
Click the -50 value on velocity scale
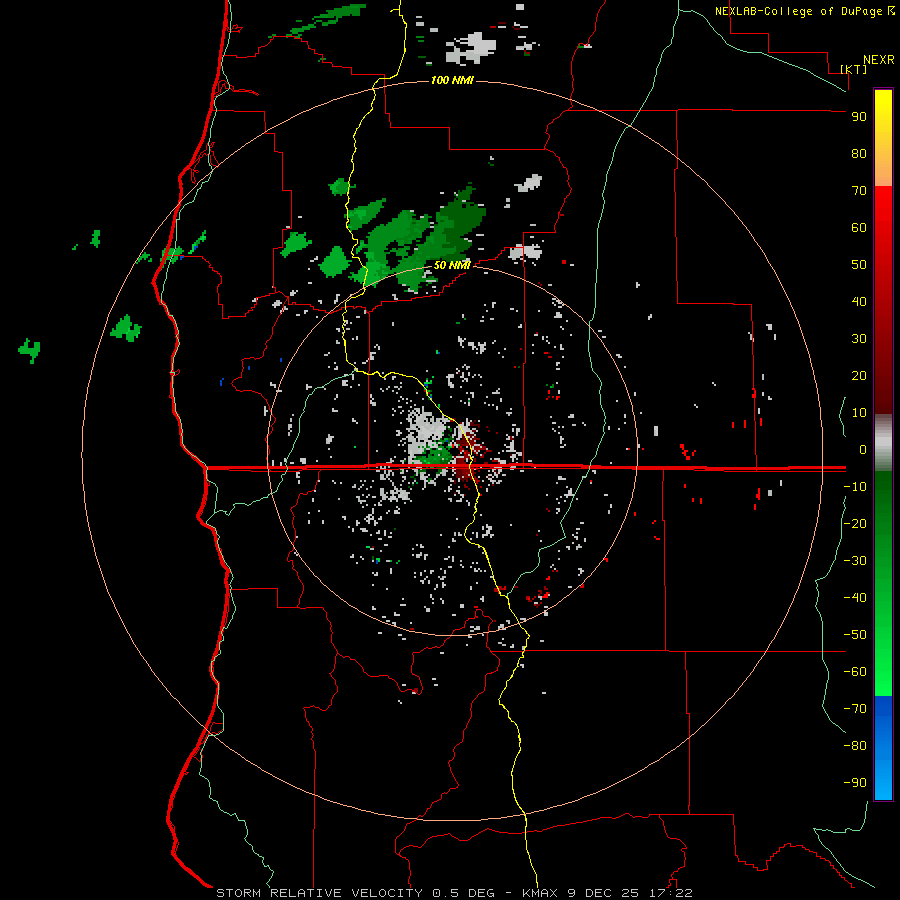[x=855, y=635]
